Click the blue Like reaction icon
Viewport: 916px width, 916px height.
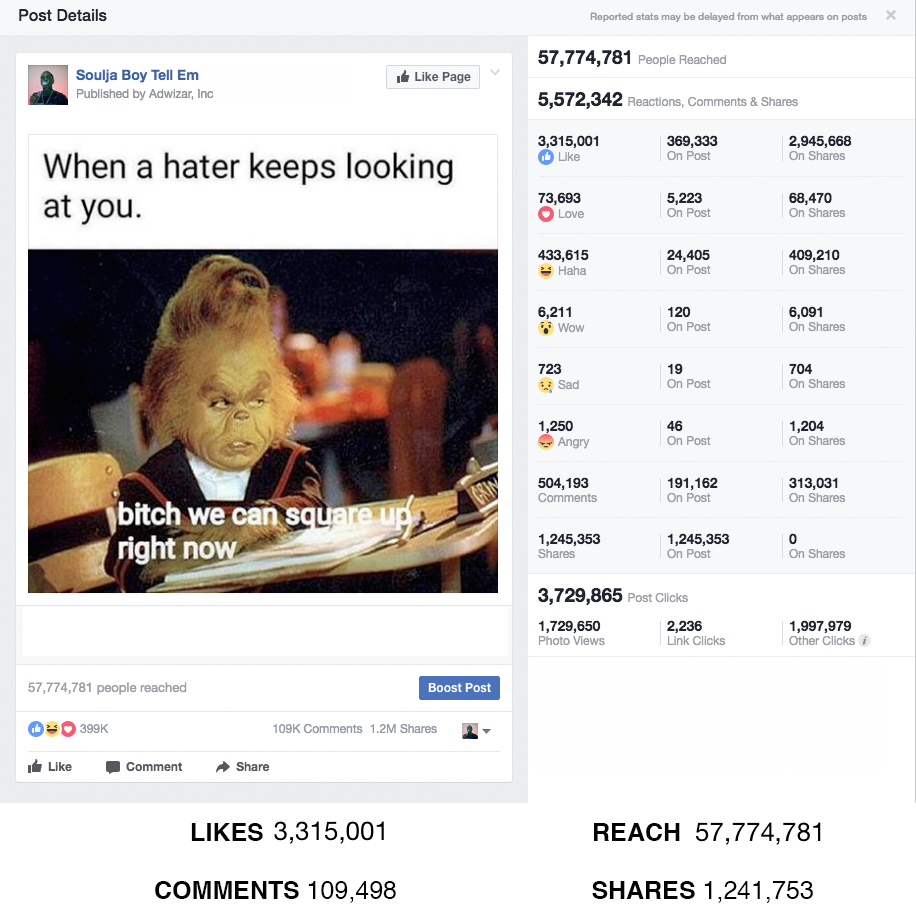pyautogui.click(x=546, y=157)
